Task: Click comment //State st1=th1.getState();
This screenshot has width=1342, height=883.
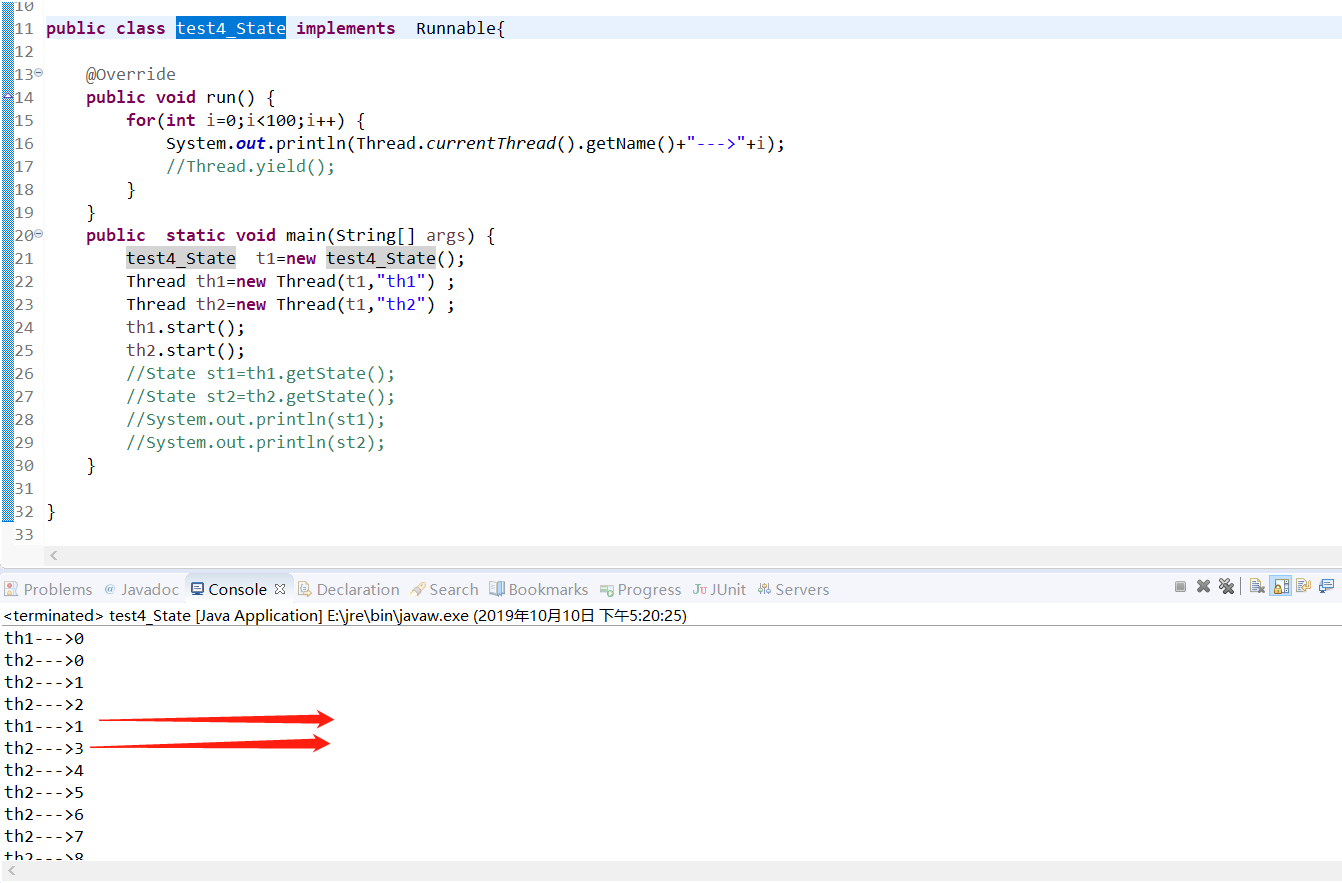Action: (x=261, y=373)
